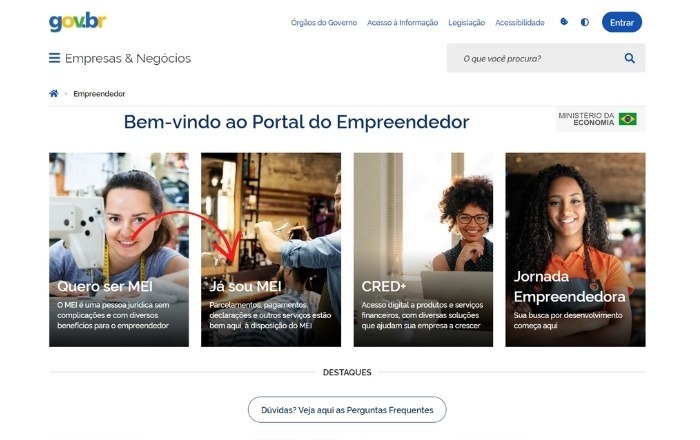Click the gov.br logo

tap(78, 22)
